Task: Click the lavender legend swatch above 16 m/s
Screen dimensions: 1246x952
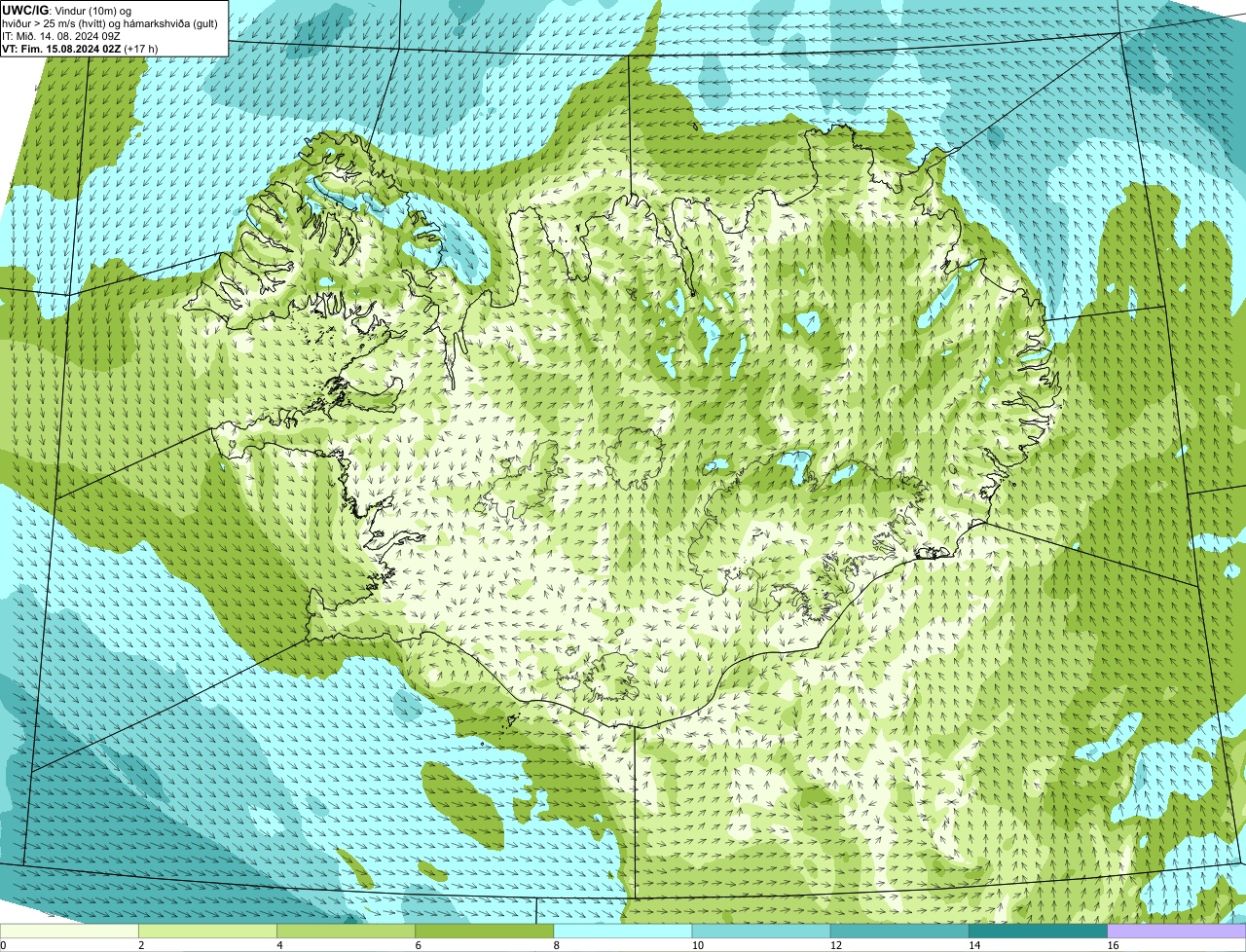Action: pyautogui.click(x=1177, y=932)
